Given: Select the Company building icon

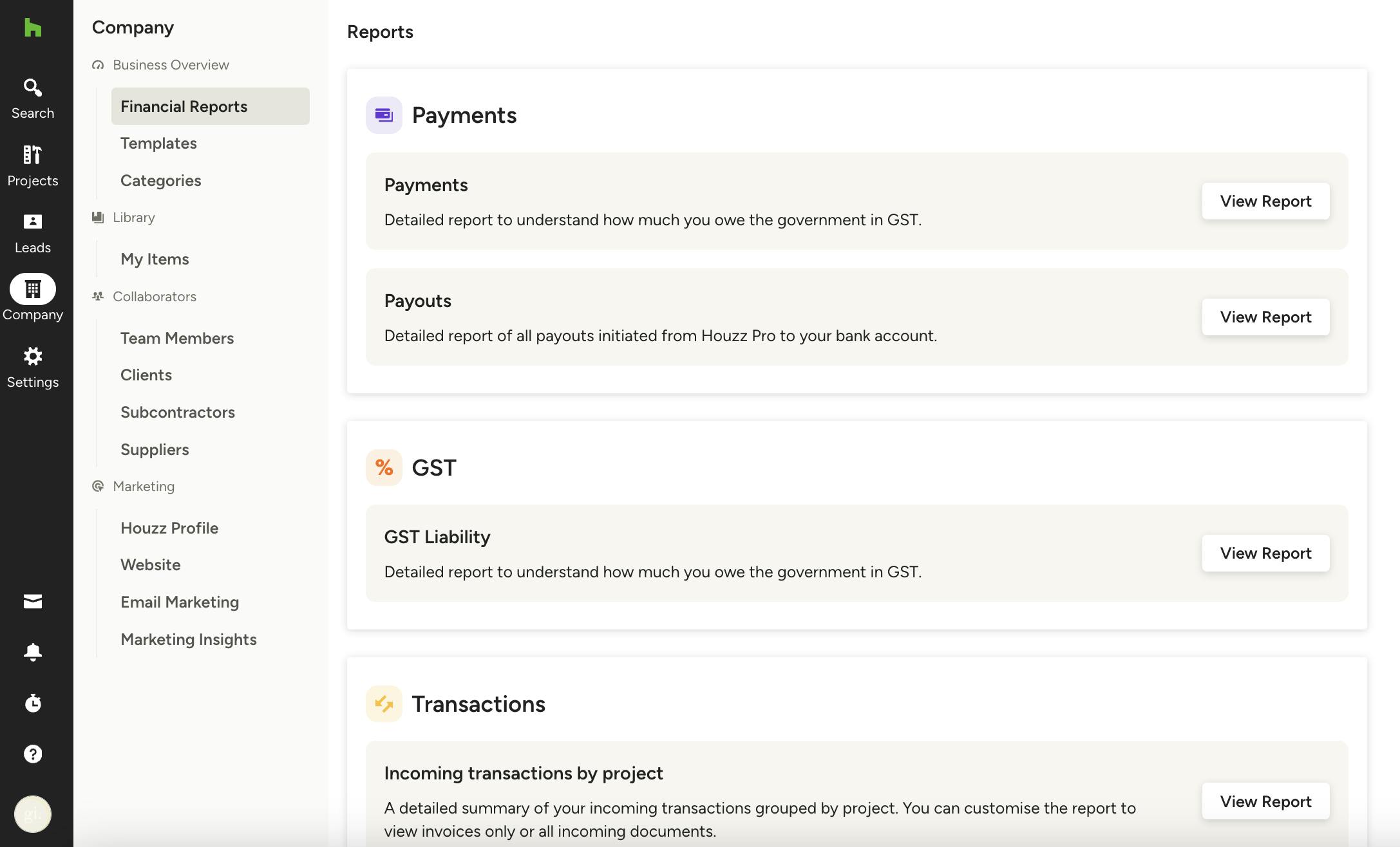Looking at the screenshot, I should (33, 290).
